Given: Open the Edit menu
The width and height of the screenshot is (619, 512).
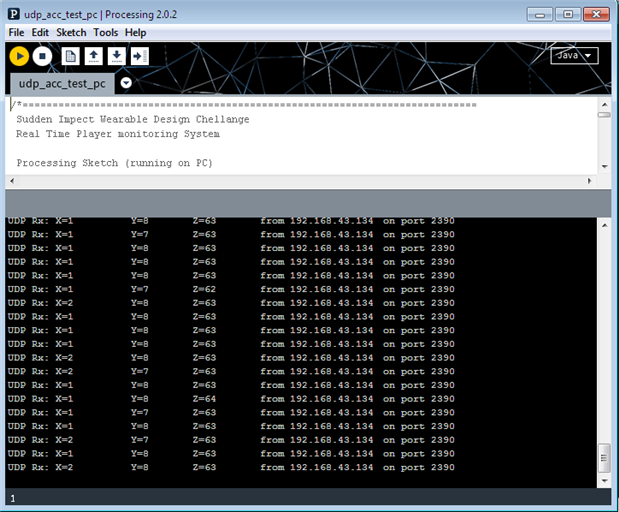Looking at the screenshot, I should [x=40, y=32].
